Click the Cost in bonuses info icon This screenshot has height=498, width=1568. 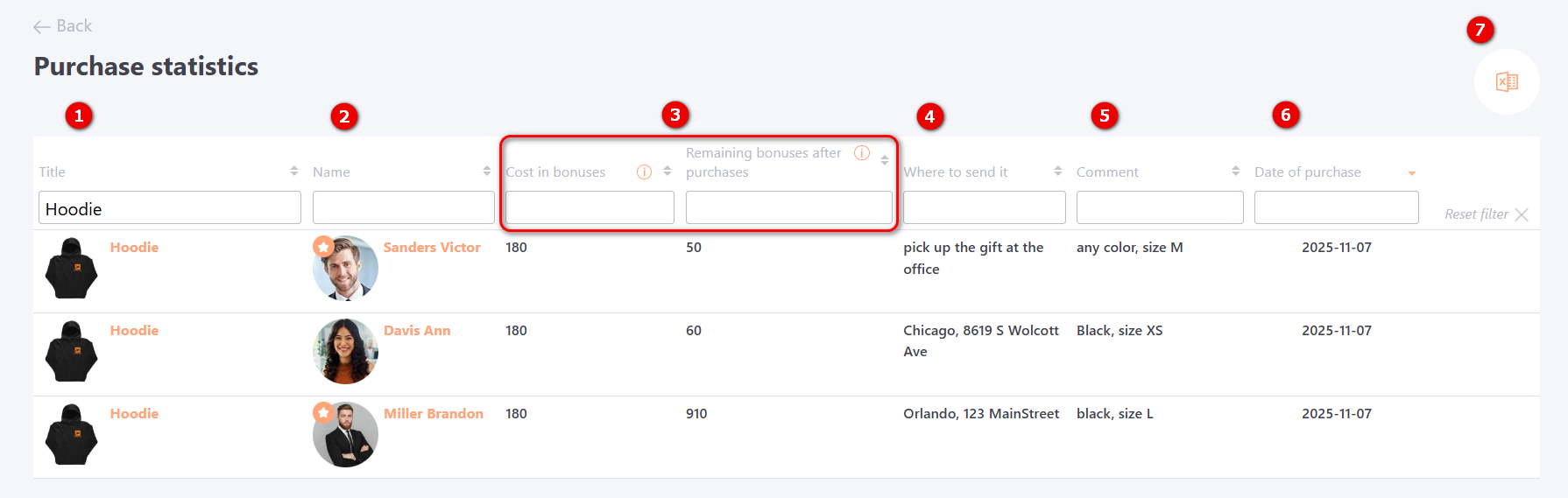(644, 172)
